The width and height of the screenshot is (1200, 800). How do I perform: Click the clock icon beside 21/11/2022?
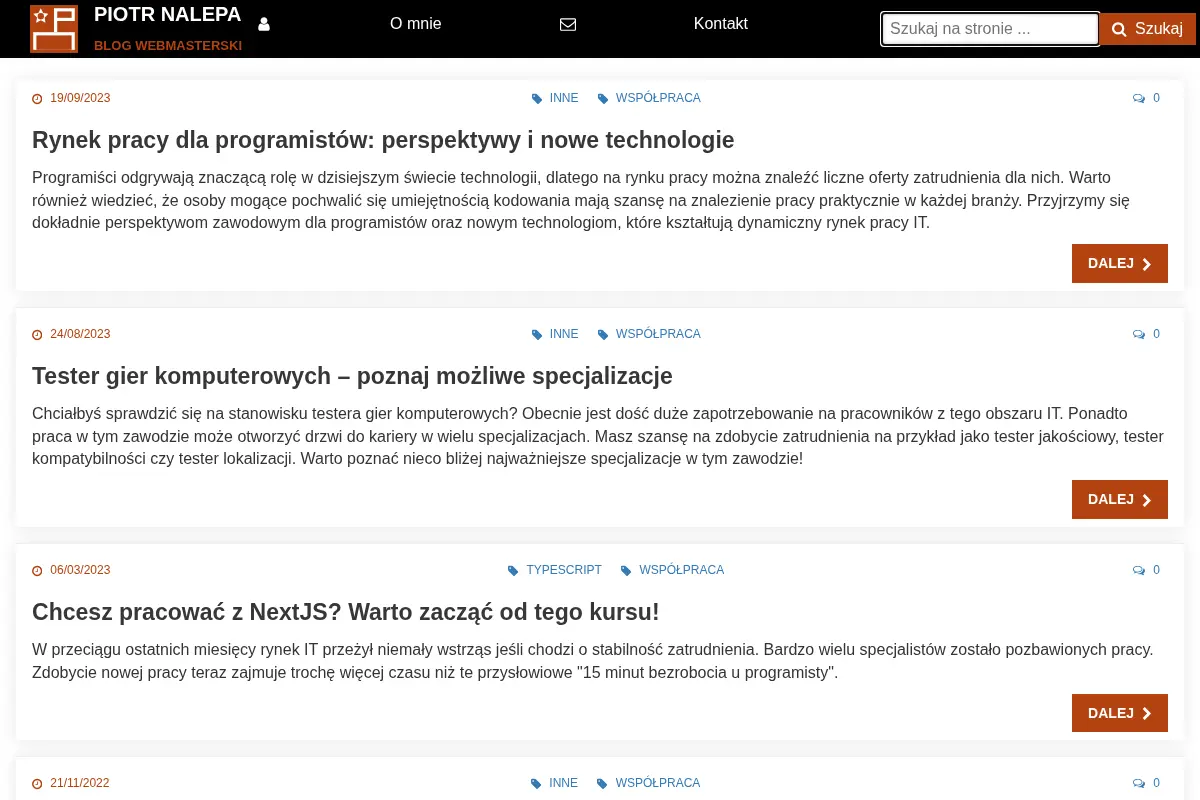[x=38, y=783]
